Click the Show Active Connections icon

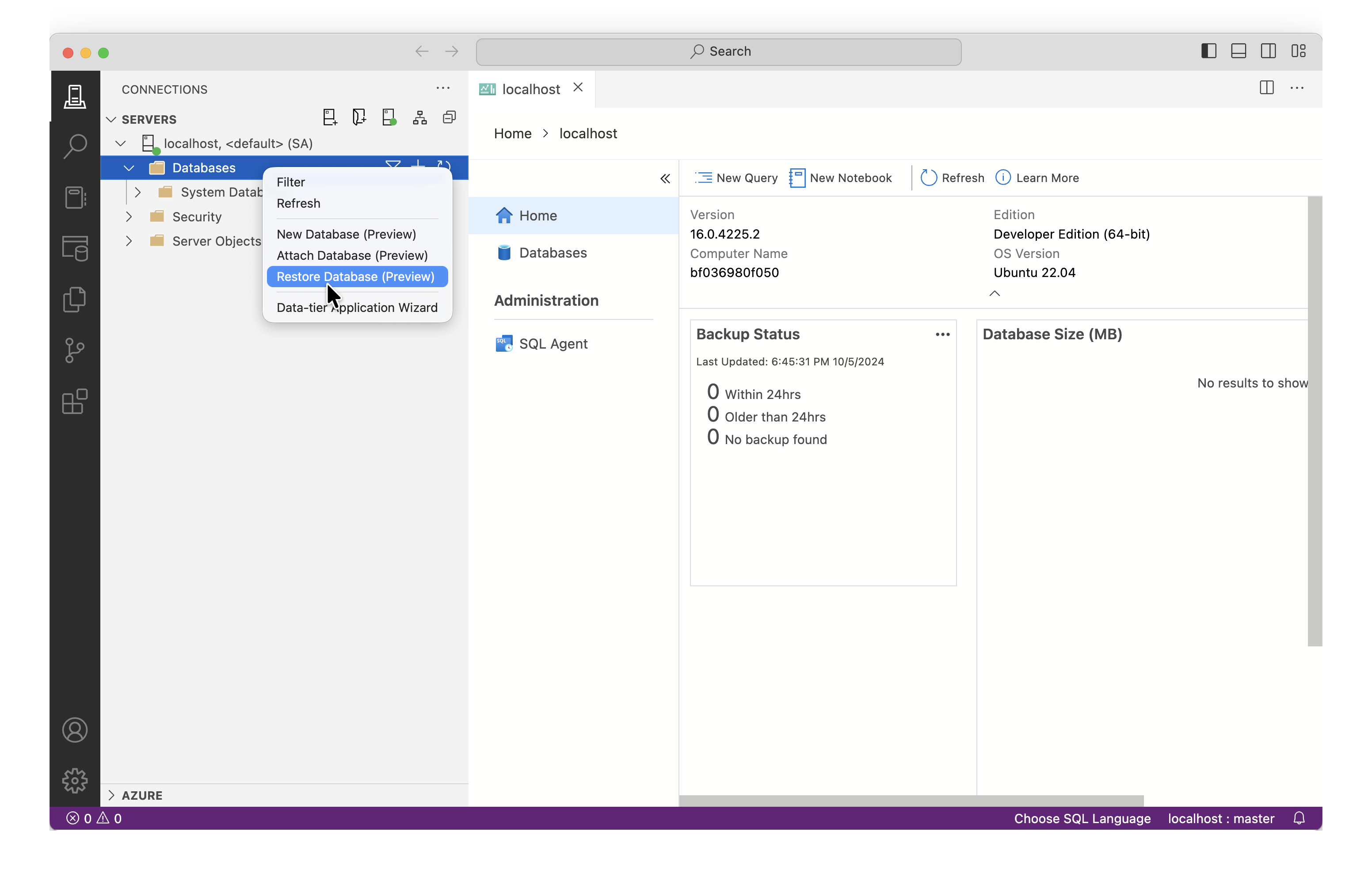[x=389, y=118]
